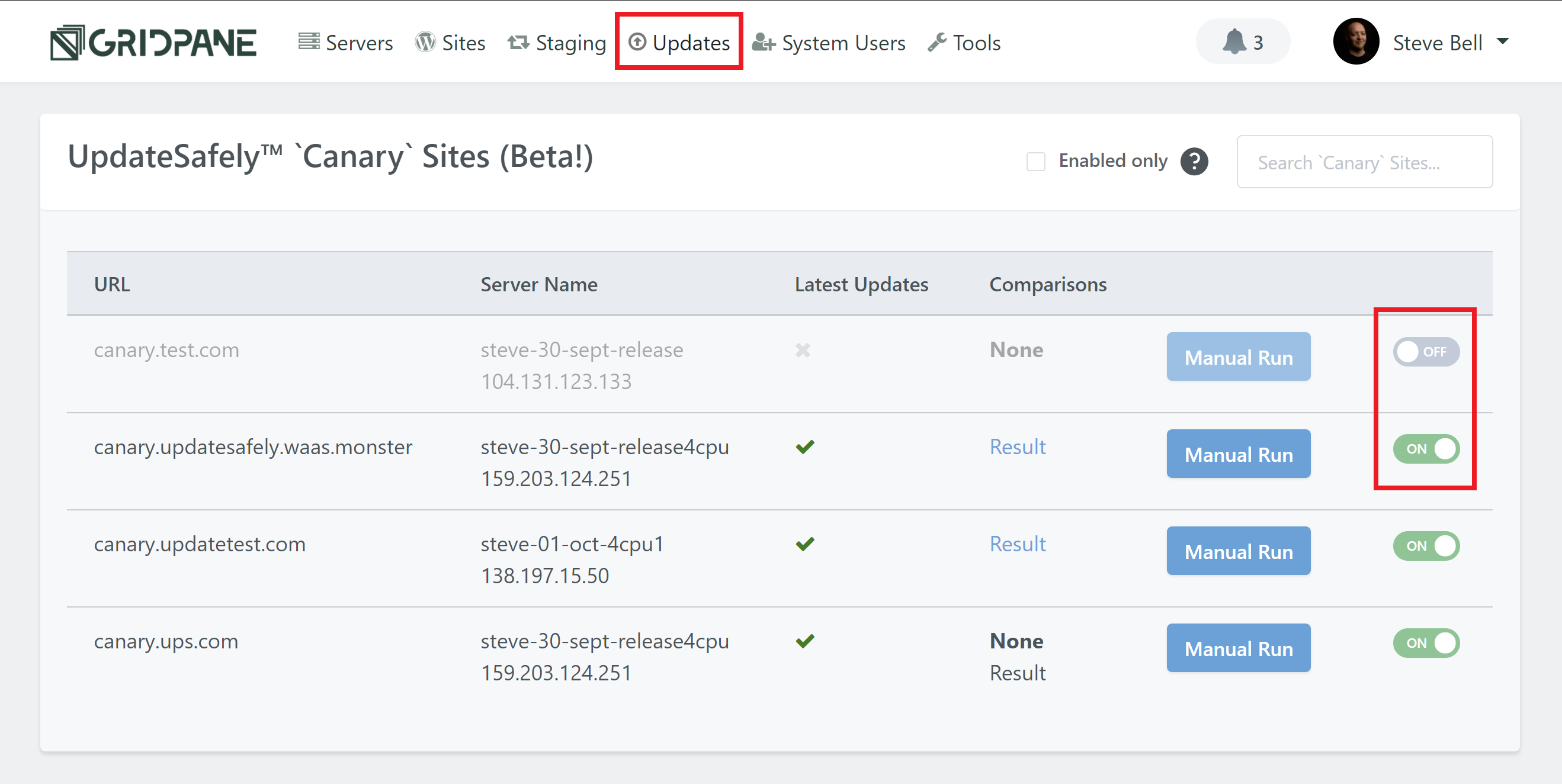Open the Tools menu
This screenshot has height=784, width=1562.
tap(964, 43)
